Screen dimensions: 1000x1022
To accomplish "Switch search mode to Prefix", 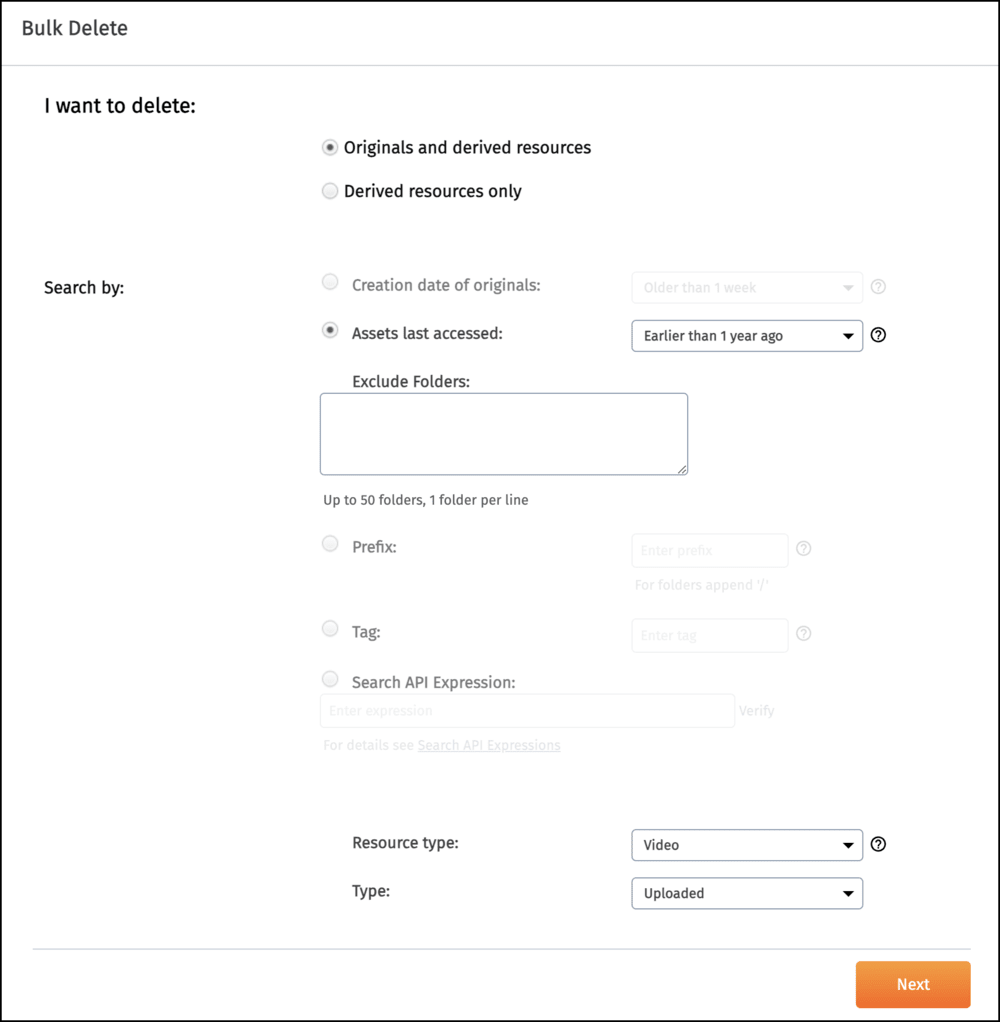I will tap(330, 544).
